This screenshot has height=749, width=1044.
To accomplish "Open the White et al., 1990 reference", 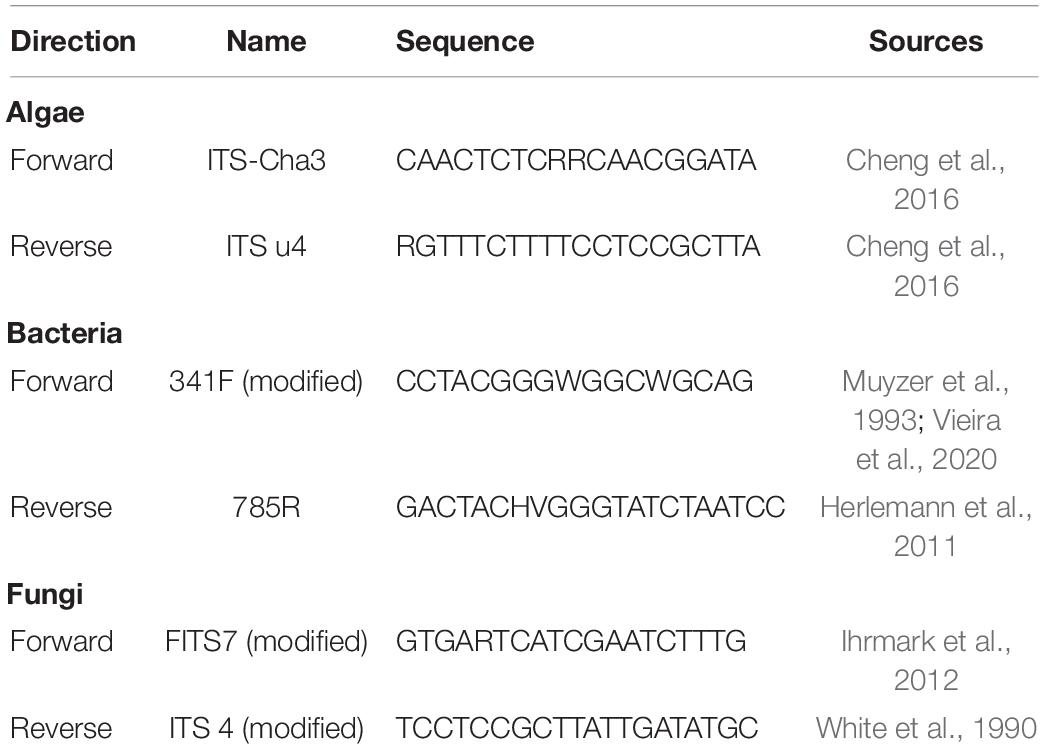I will 925,728.
